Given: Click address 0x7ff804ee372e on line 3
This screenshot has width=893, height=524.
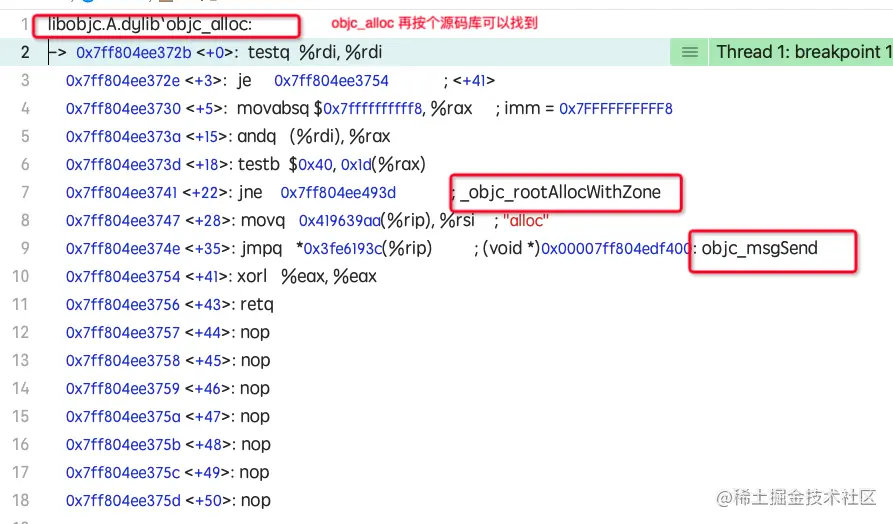Looking at the screenshot, I should coord(122,80).
